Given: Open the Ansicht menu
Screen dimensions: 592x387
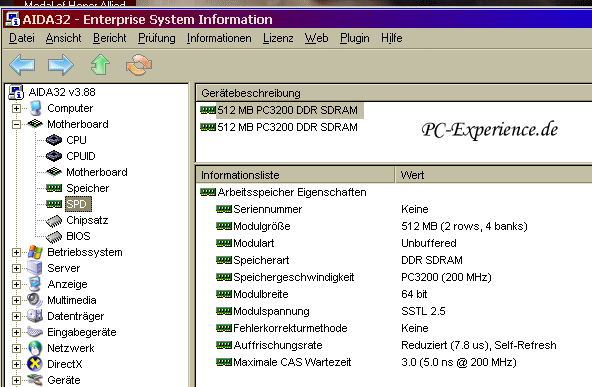Looking at the screenshot, I should click(63, 38).
